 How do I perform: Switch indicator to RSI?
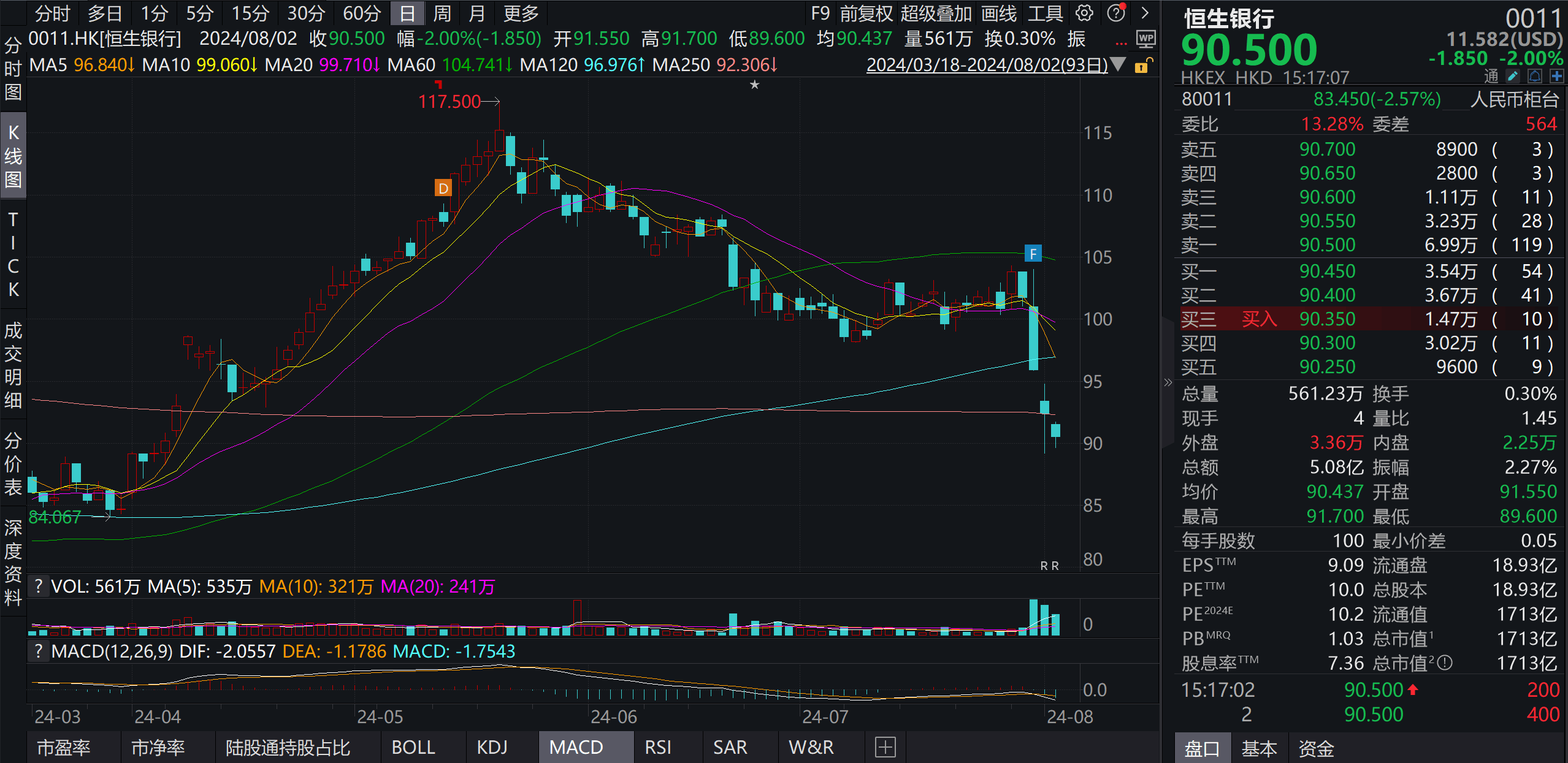tap(658, 747)
